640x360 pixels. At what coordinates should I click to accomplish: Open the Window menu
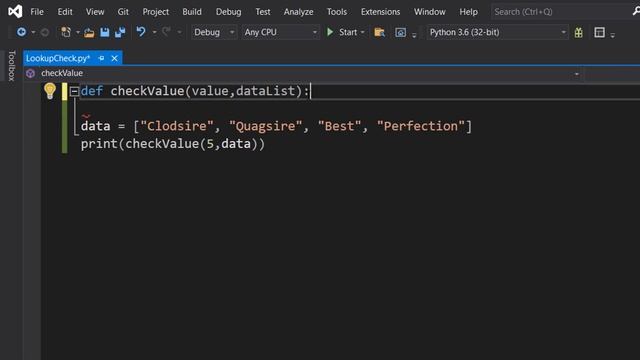pyautogui.click(x=429, y=12)
